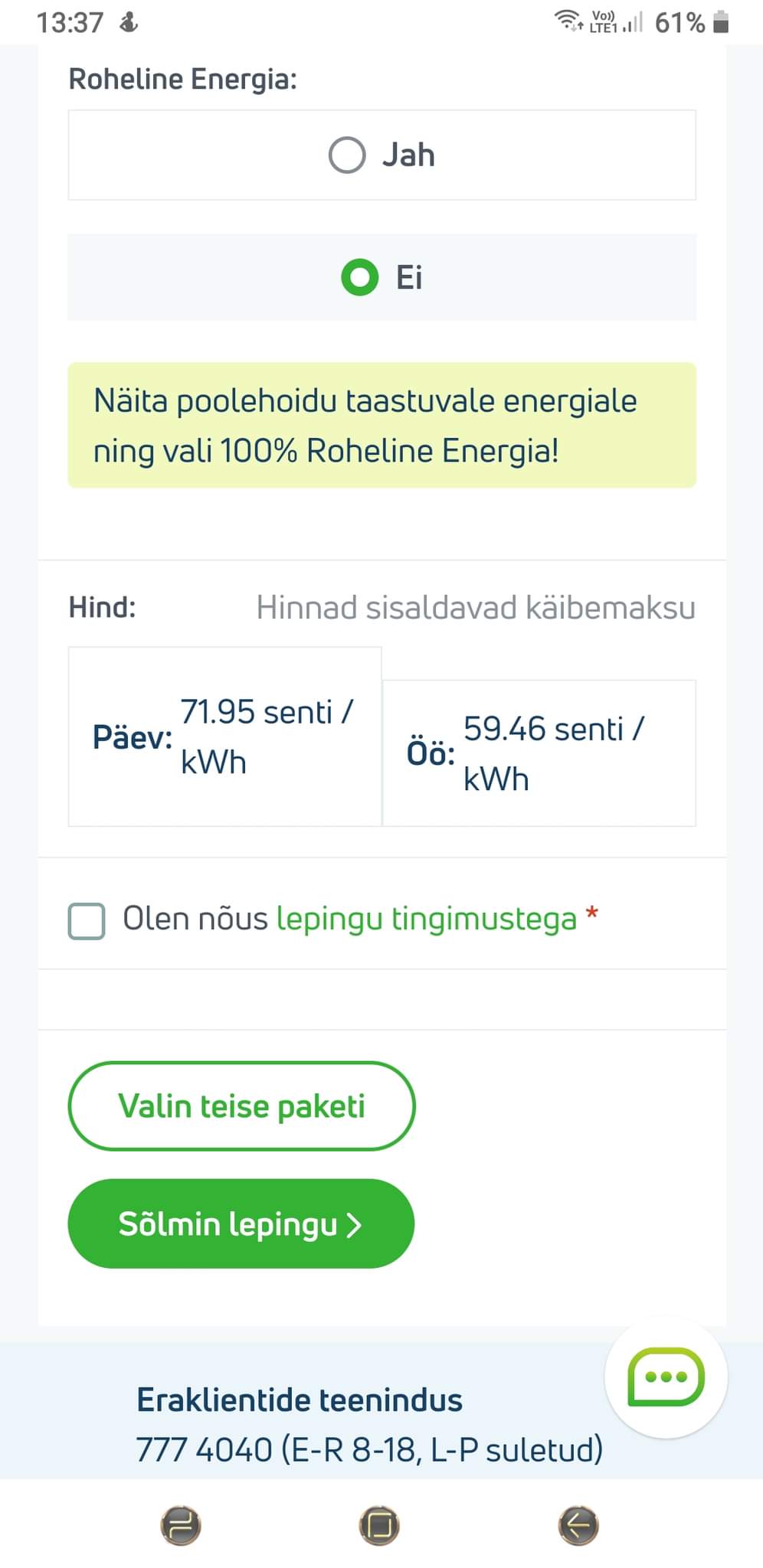Click Valin teise paketi button

click(x=241, y=1106)
